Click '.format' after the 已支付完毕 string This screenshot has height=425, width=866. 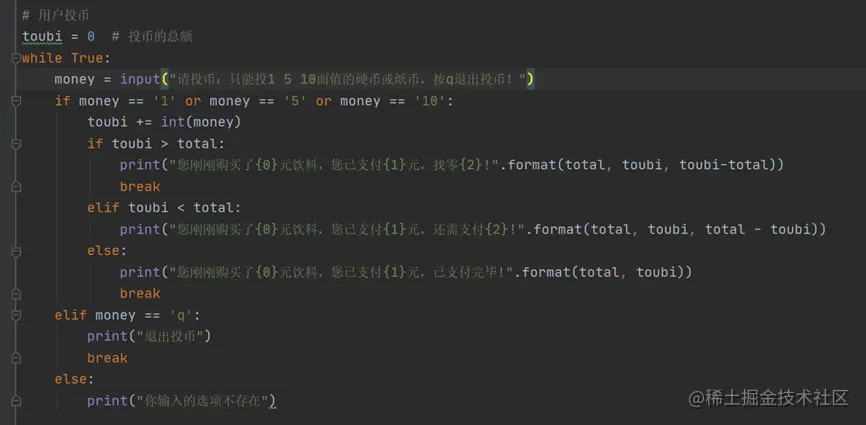point(540,272)
